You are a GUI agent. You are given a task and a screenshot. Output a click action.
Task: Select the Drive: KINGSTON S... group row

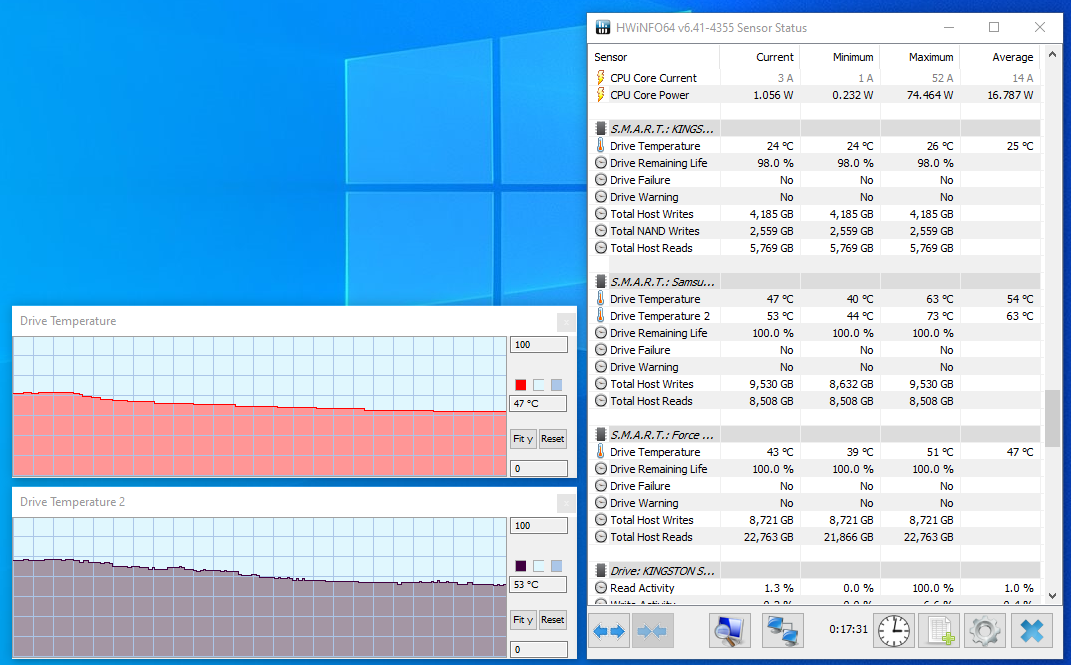[815, 570]
